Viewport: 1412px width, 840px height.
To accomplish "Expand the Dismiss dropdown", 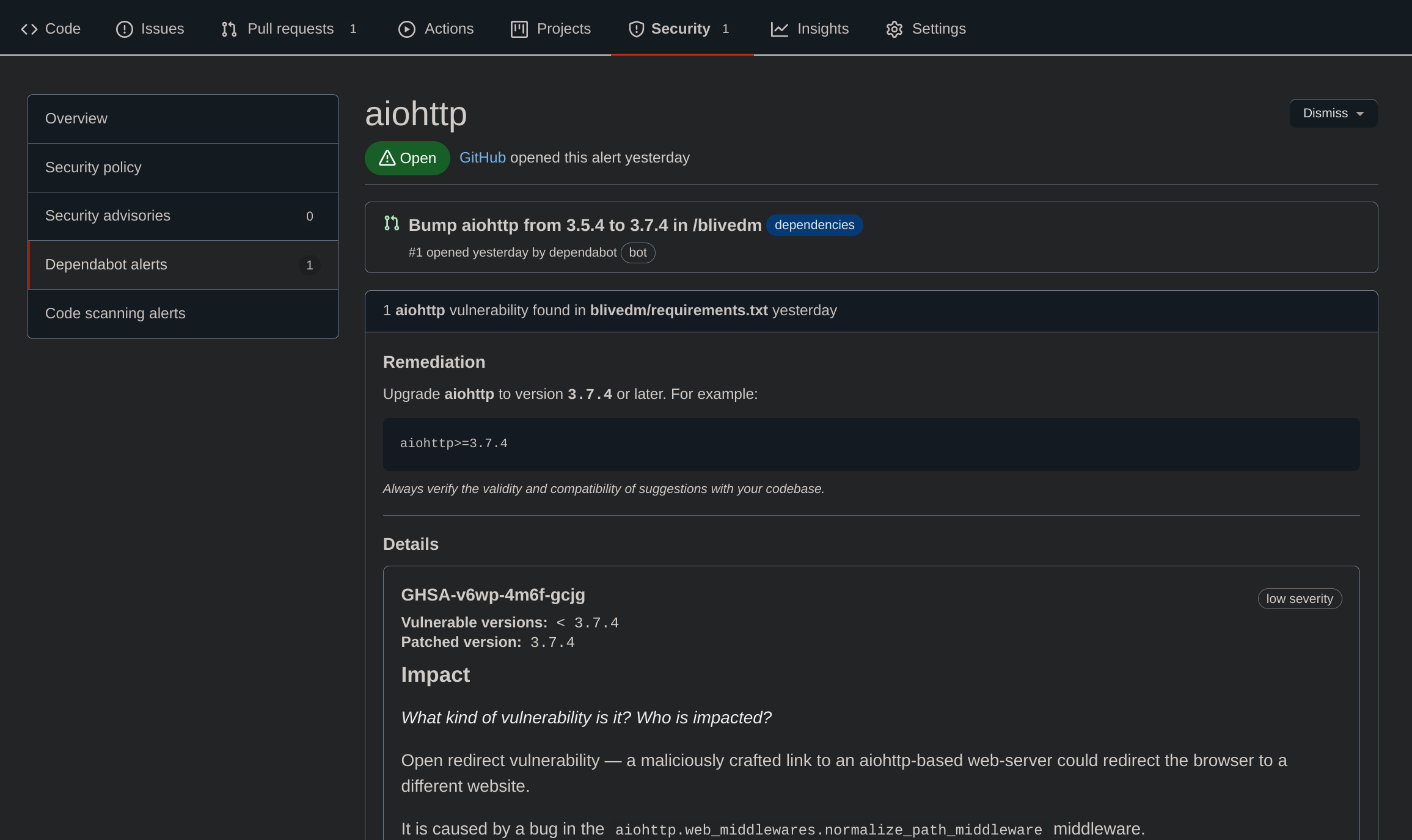I will pyautogui.click(x=1333, y=114).
